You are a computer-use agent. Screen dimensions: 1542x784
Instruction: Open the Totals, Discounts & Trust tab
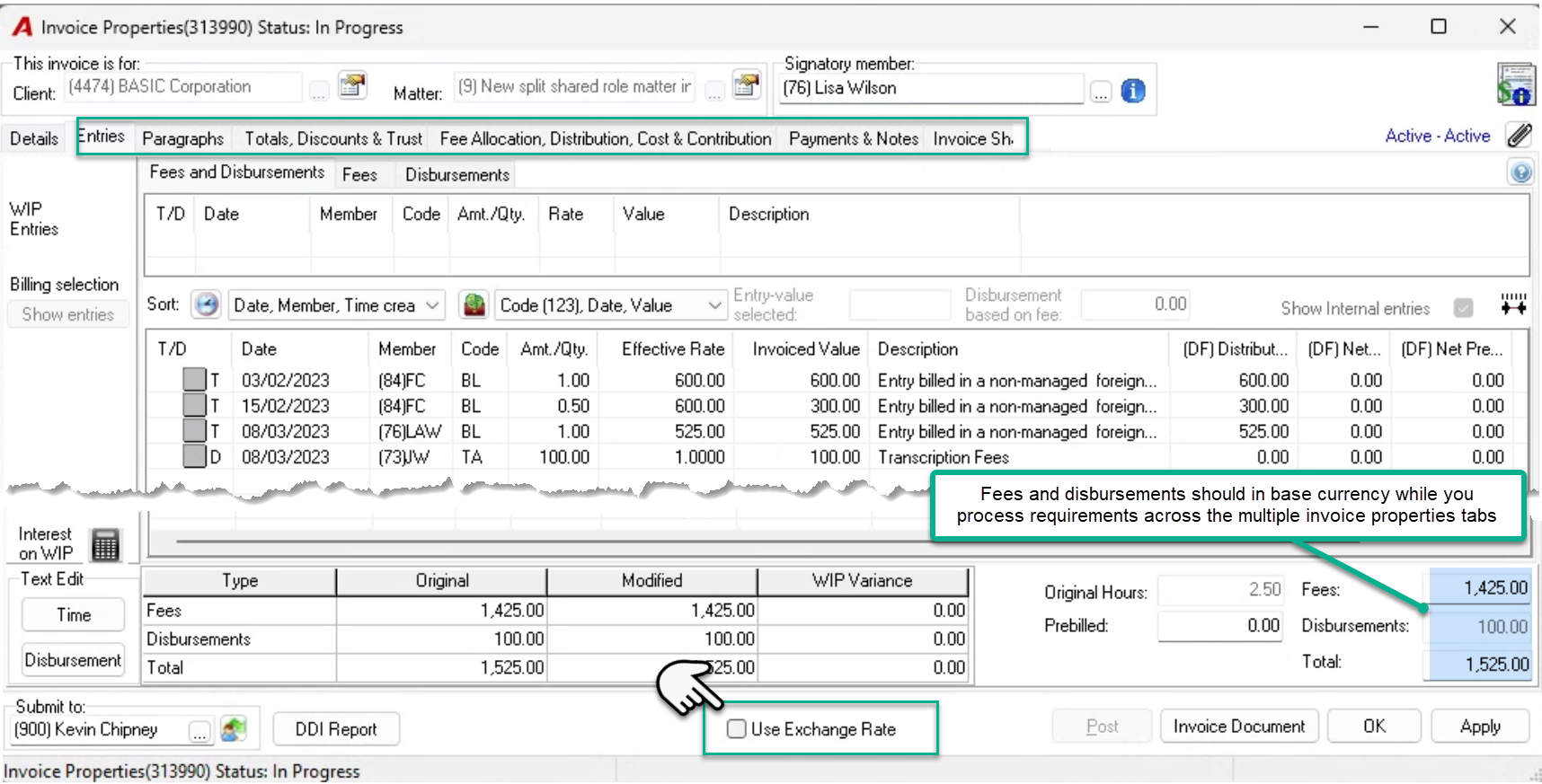click(333, 138)
